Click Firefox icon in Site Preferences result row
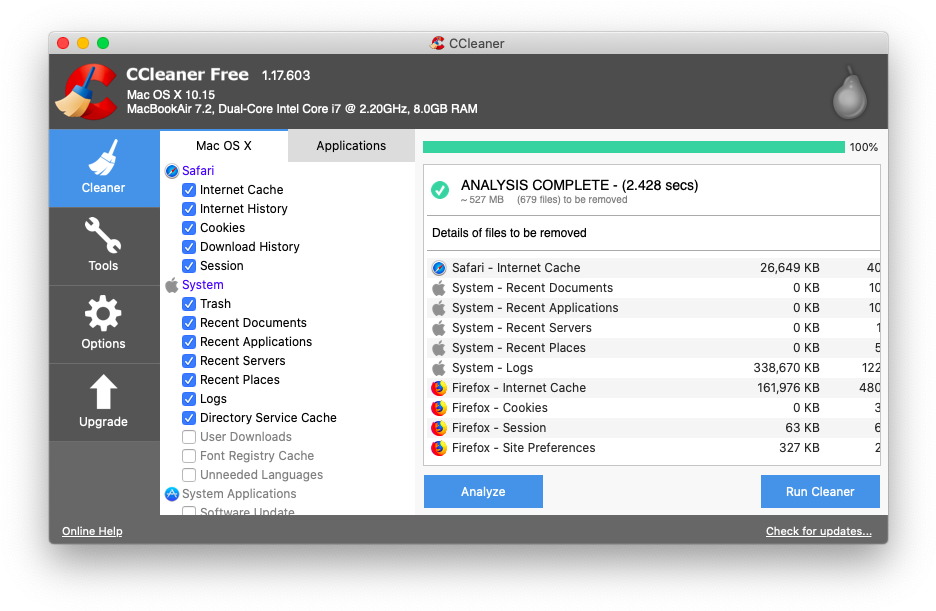 (439, 448)
